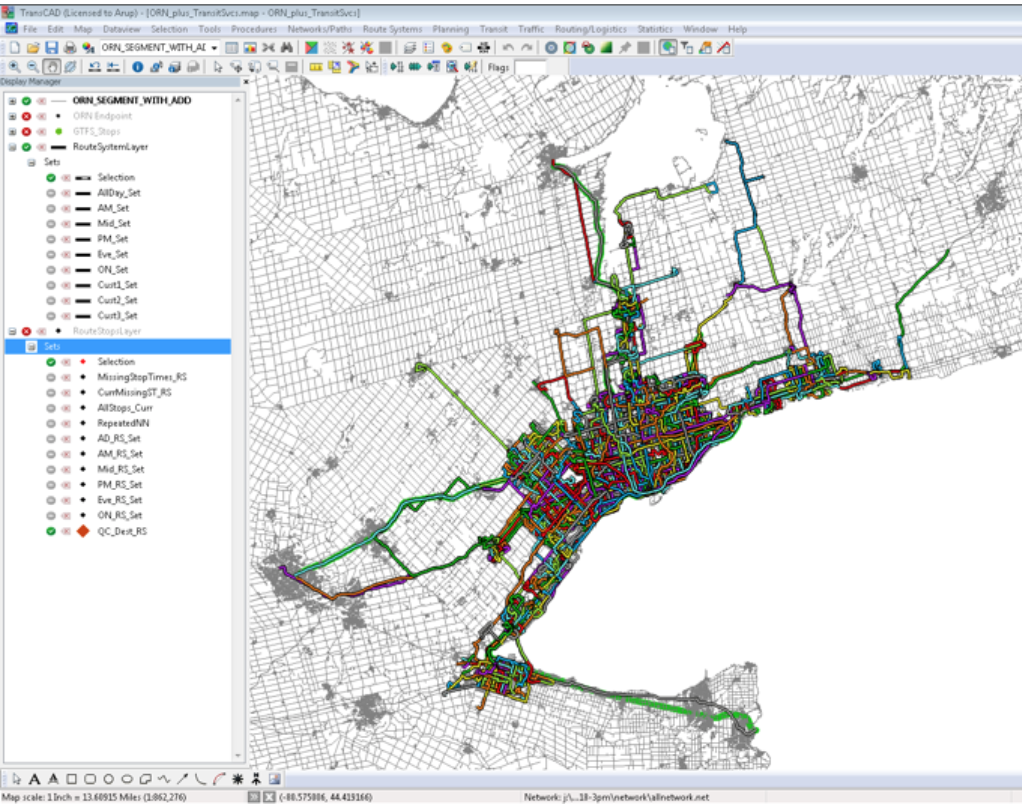Open the working layer dropdown list
The height and width of the screenshot is (808, 1022).
click(214, 48)
